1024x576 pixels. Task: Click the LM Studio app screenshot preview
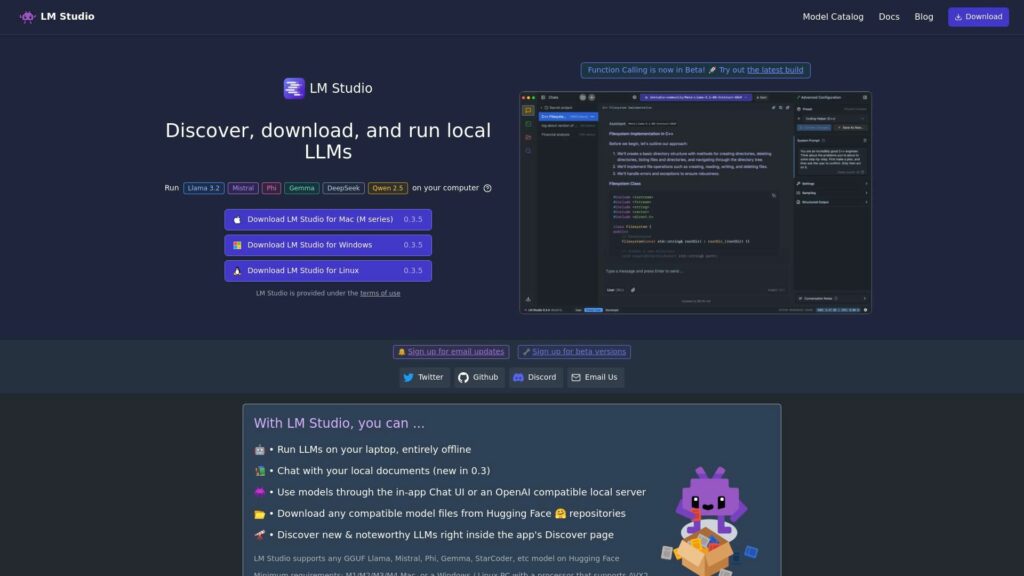tap(696, 202)
